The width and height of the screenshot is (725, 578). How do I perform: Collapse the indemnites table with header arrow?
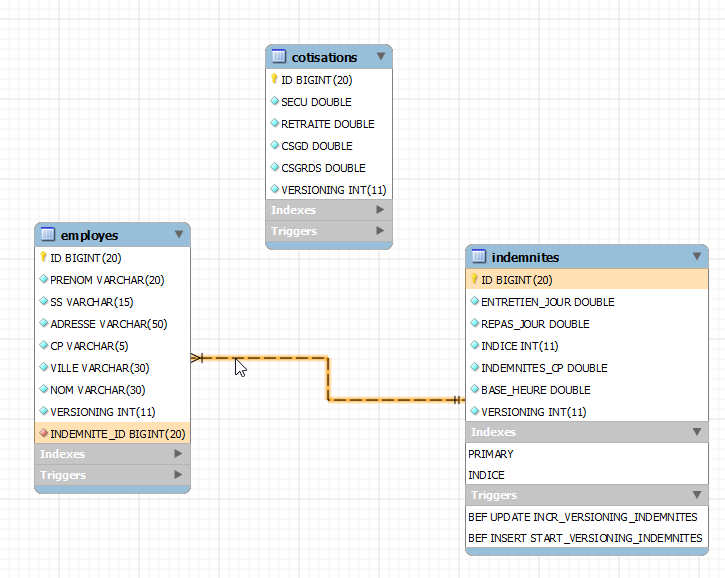(x=696, y=257)
